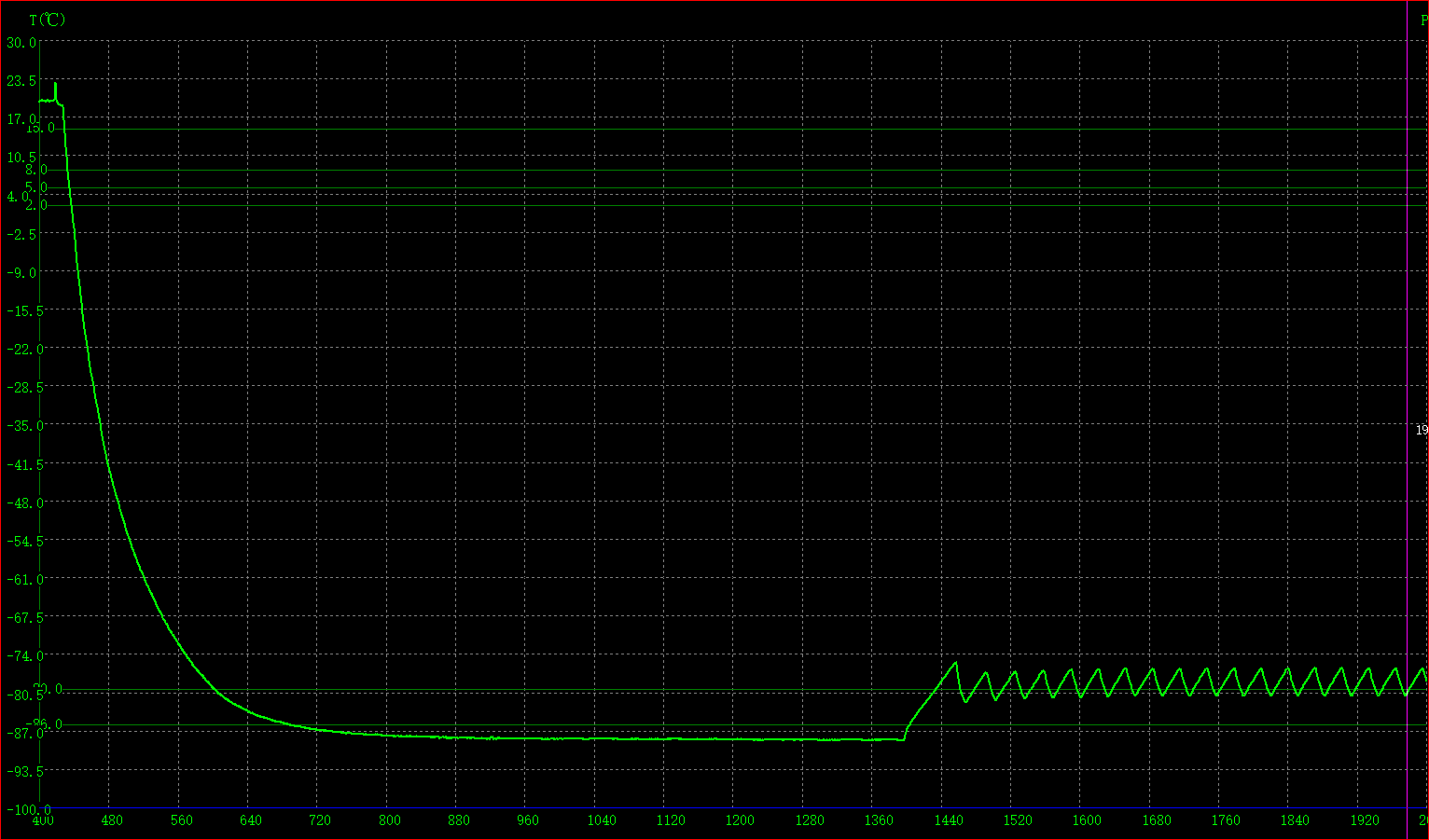Click the 1440 tick on time axis
This screenshot has height=840, width=1429.
(x=948, y=820)
